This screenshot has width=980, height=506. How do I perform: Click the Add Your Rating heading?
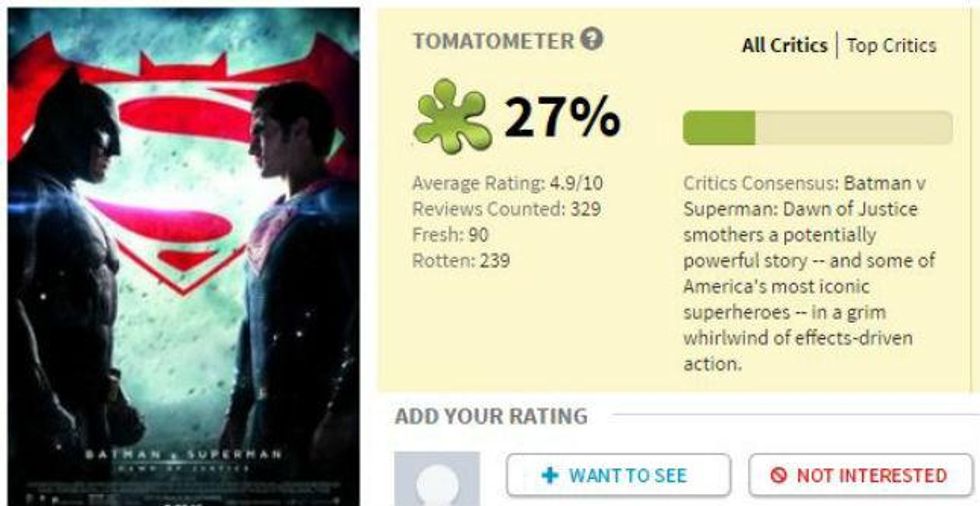point(491,416)
